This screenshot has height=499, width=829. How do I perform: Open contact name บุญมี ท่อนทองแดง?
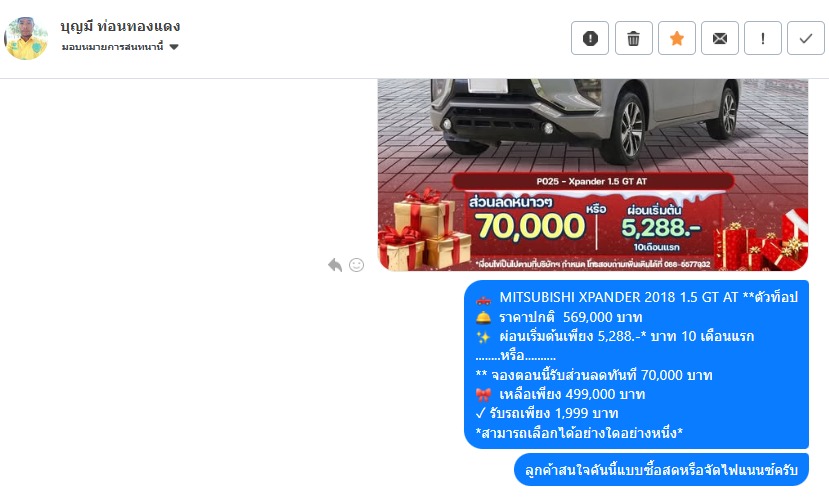pos(120,26)
